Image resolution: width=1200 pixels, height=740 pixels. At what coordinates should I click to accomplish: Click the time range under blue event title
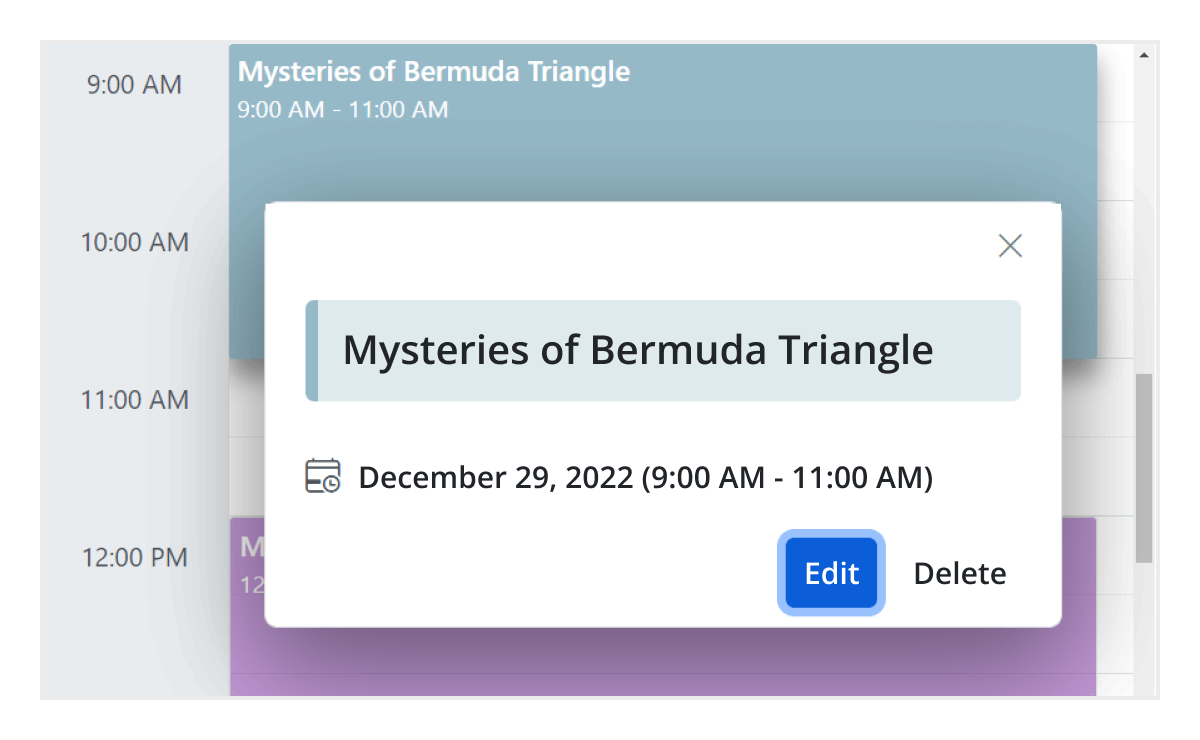coord(343,109)
